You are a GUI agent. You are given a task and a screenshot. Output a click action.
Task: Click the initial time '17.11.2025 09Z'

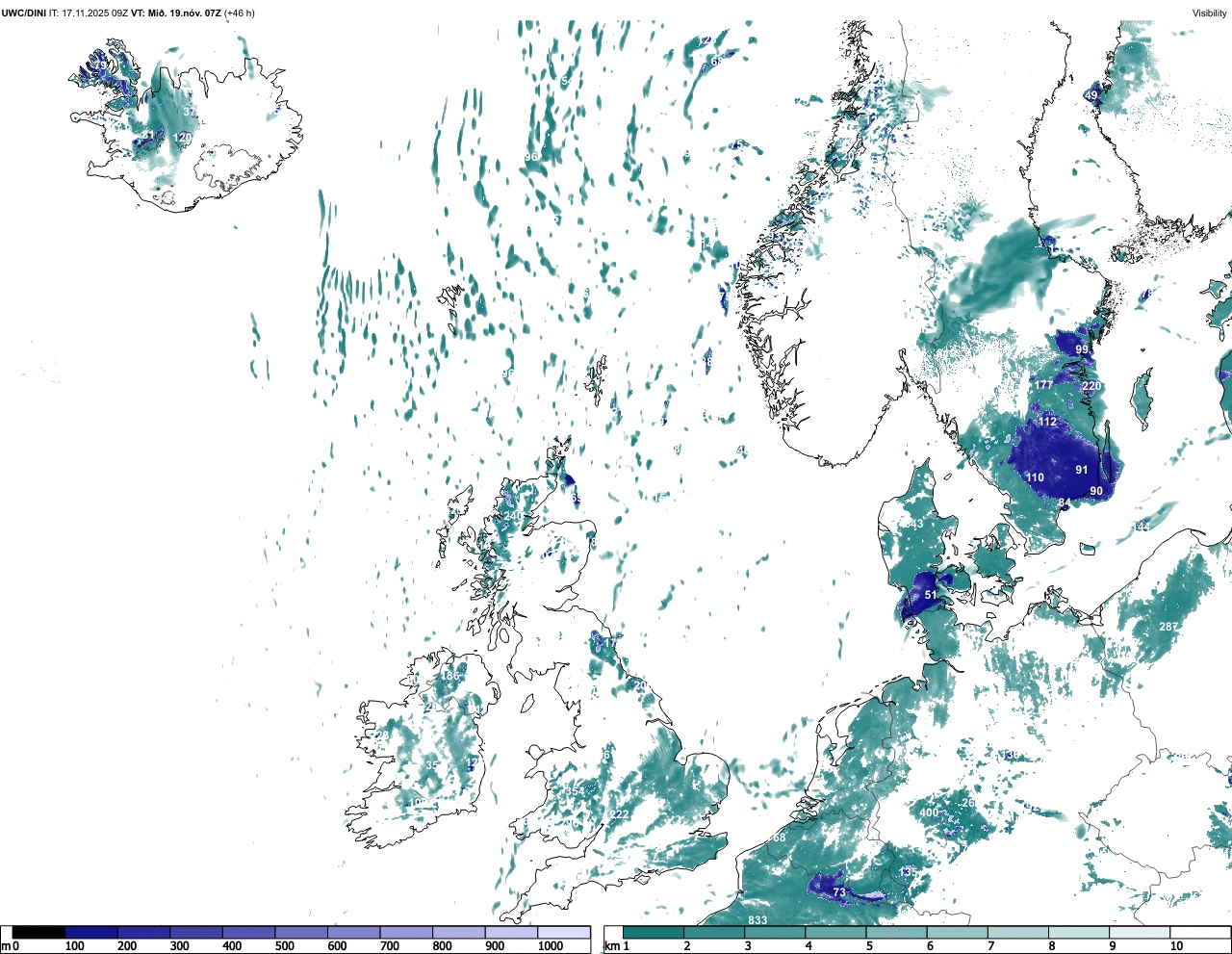tap(94, 13)
